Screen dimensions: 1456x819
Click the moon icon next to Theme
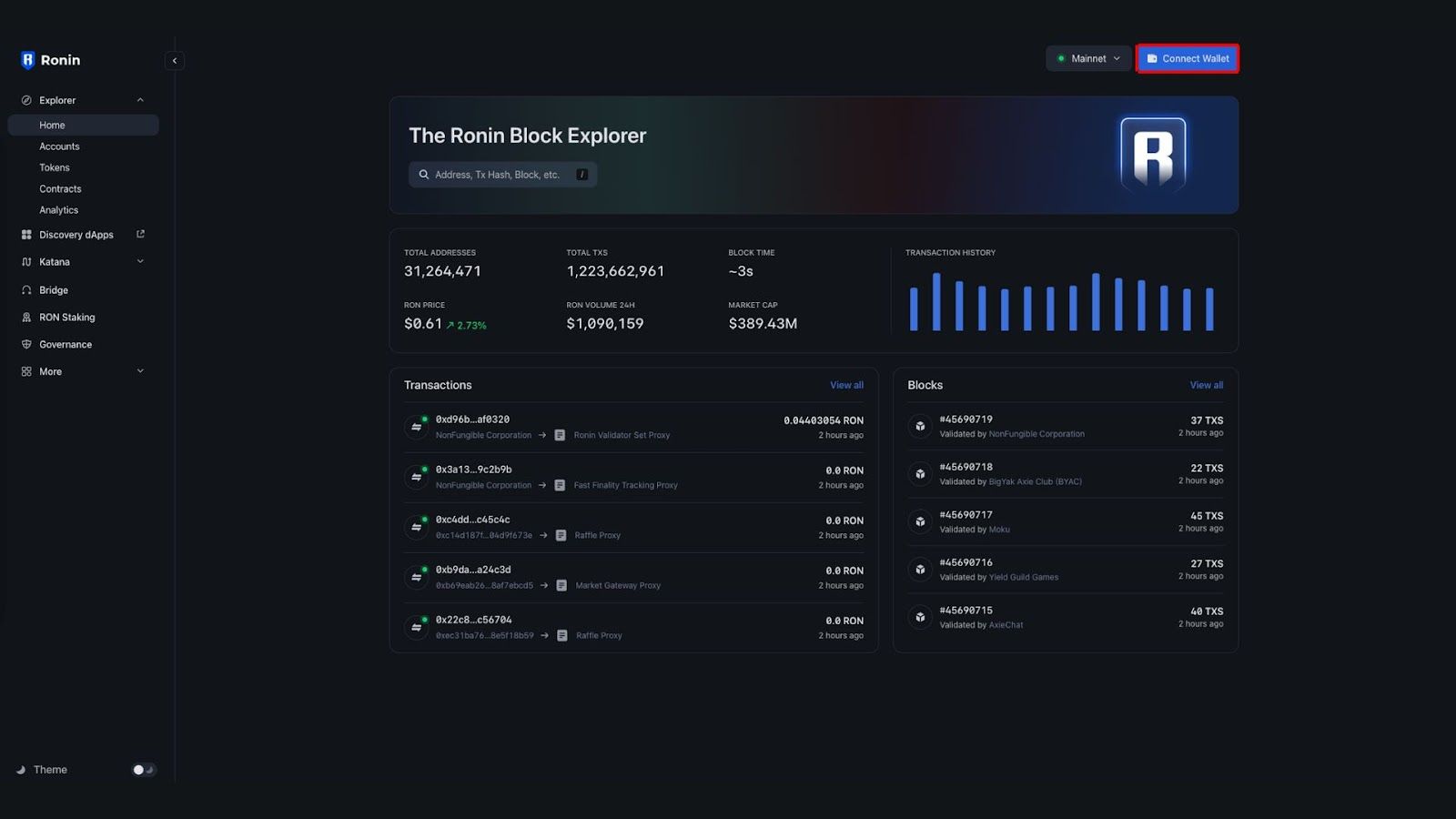[x=21, y=770]
